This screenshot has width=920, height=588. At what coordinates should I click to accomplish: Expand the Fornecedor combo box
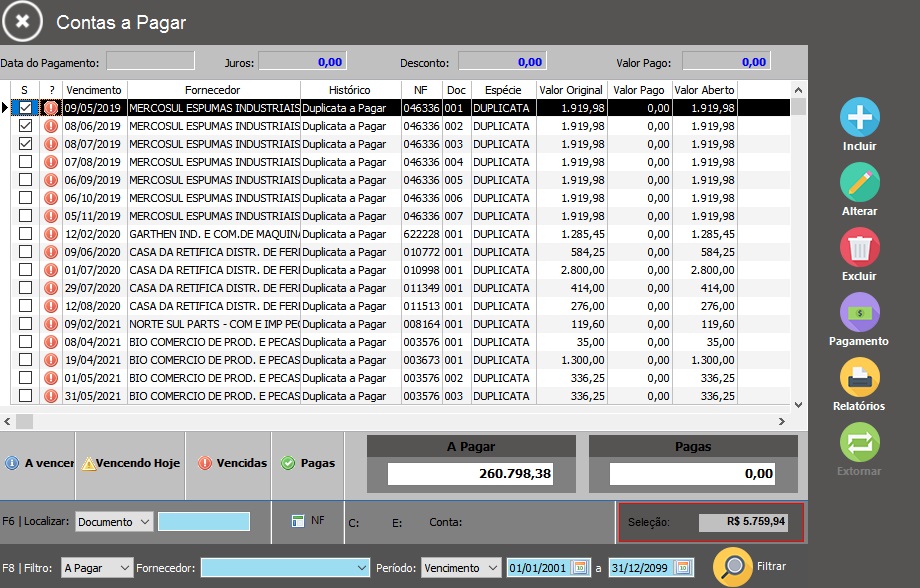click(362, 568)
